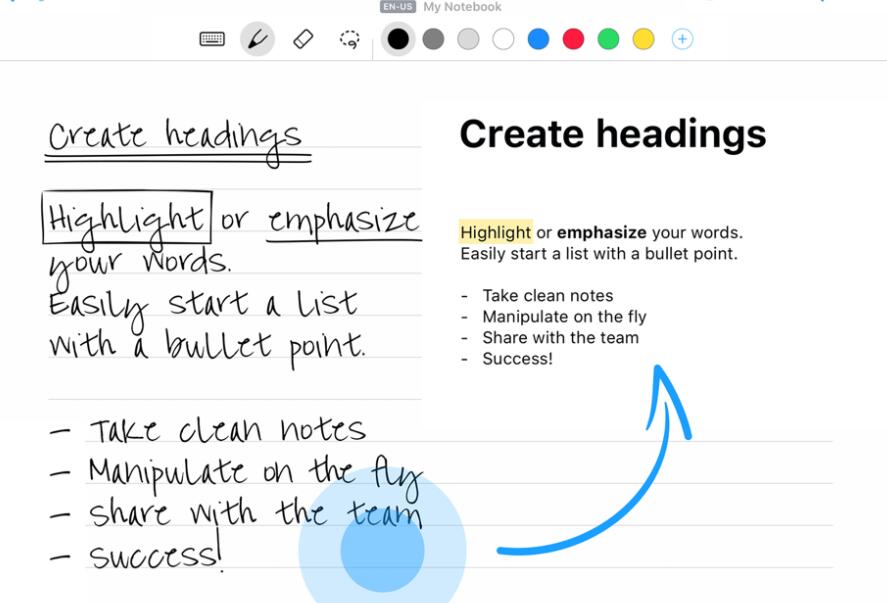
Task: Choose the dark gray ink color
Action: pyautogui.click(x=433, y=39)
